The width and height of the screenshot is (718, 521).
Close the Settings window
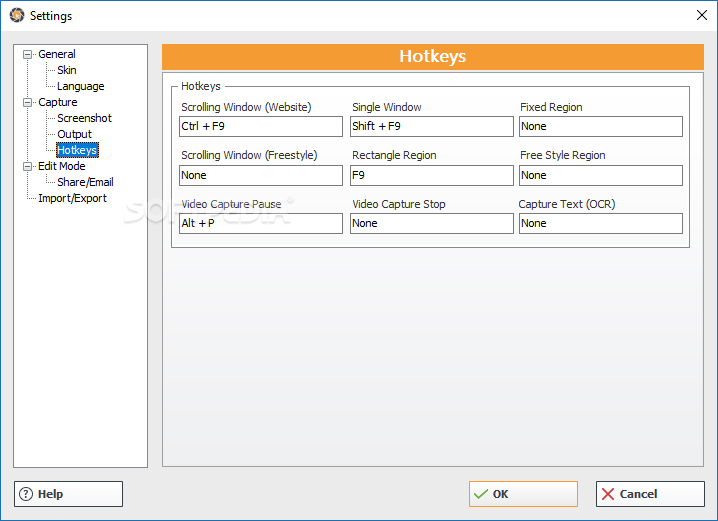(x=702, y=16)
